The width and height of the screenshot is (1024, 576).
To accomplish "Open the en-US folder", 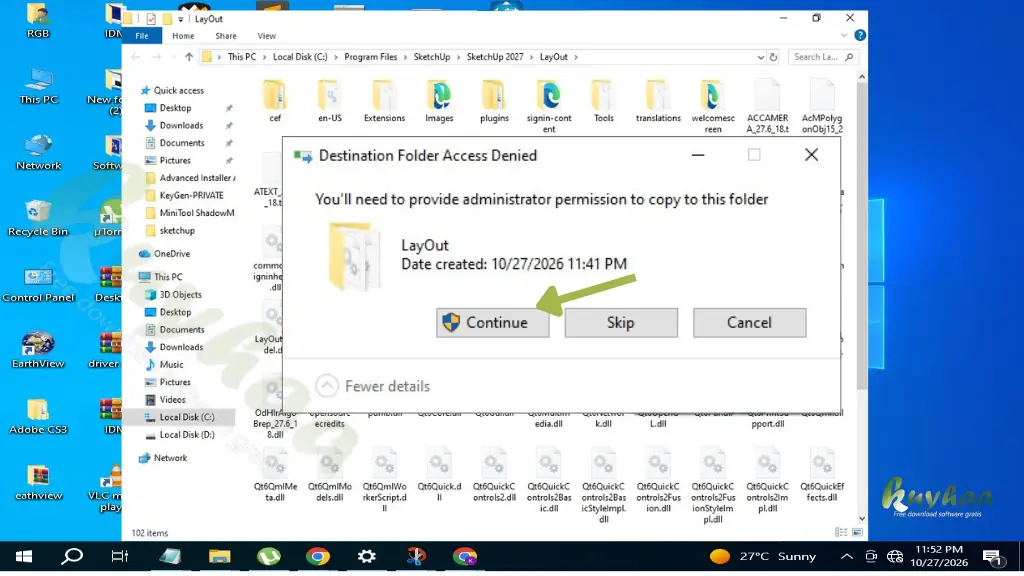I will point(330,101).
